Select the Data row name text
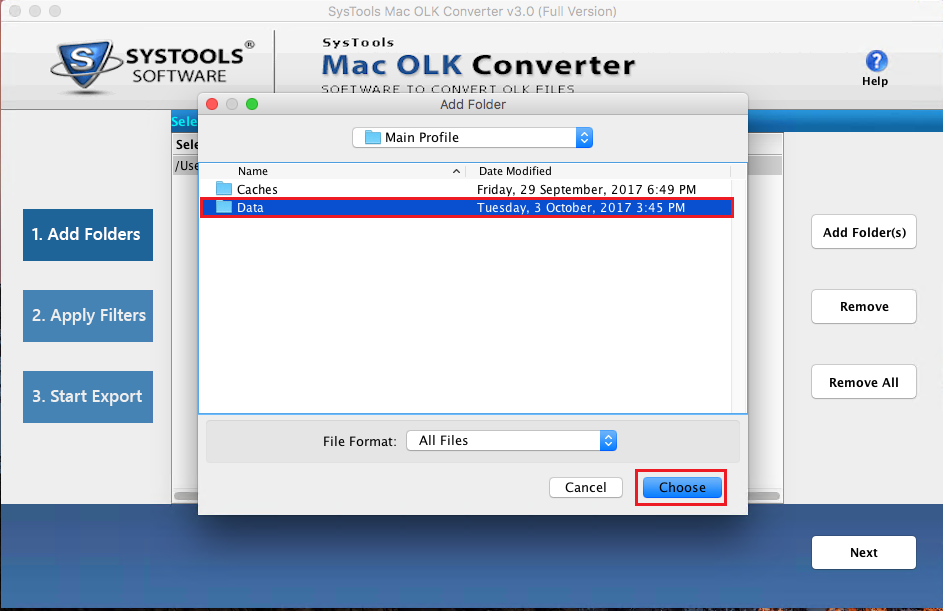This screenshot has width=943, height=611. 250,207
